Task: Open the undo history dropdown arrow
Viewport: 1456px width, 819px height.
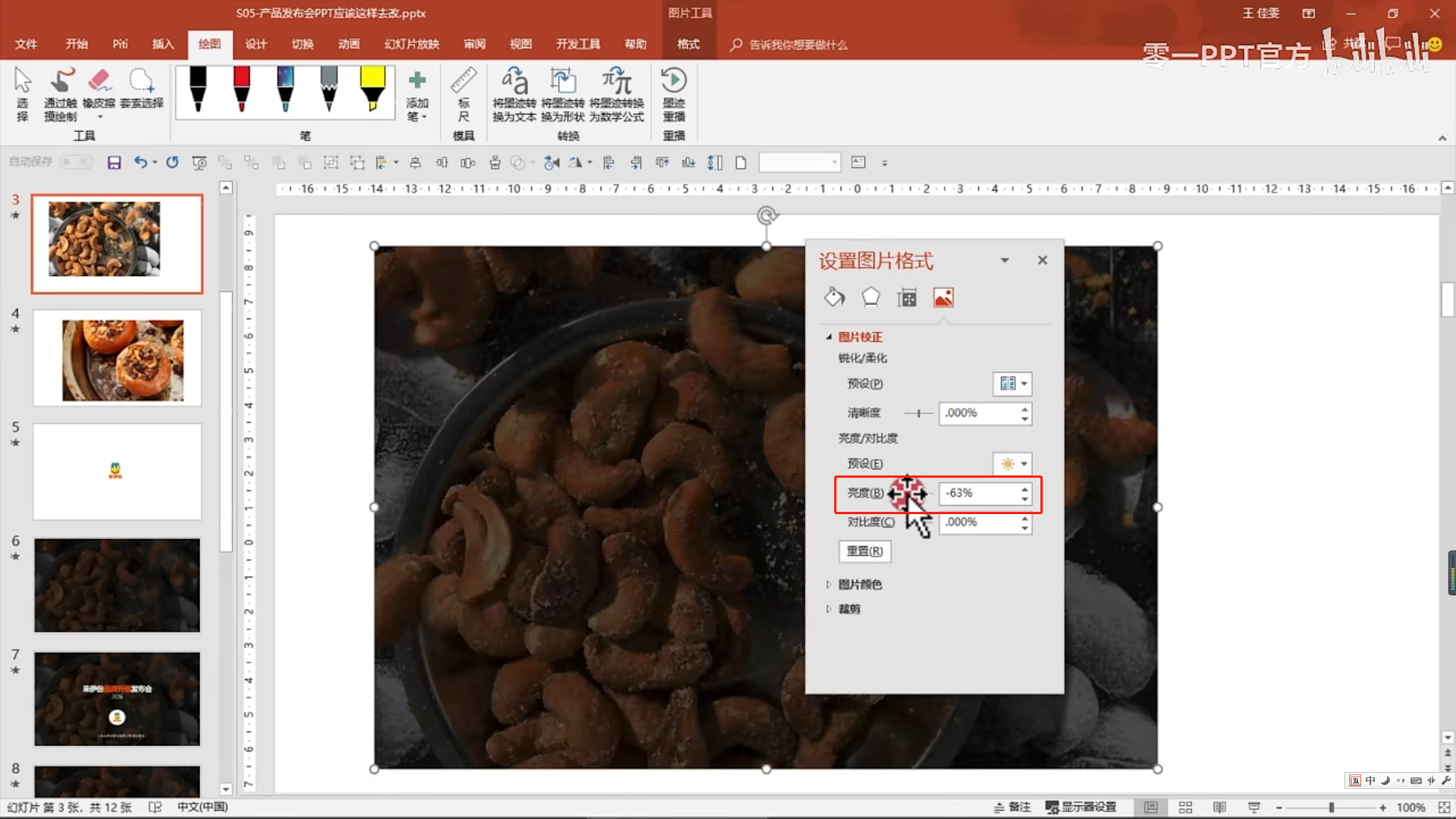Action: tap(155, 162)
